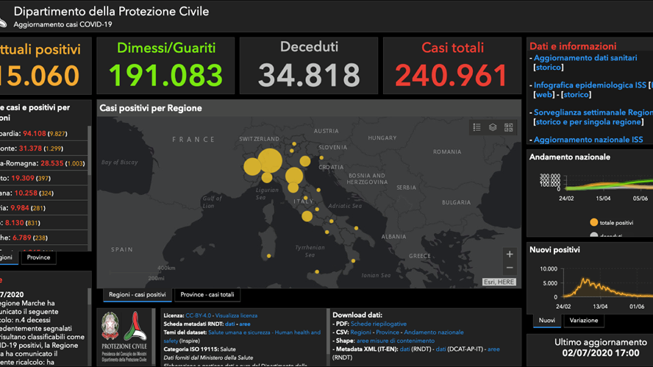Screen dimensions: 653x367
Task: Click the notes panel scrollbar
Action: click(x=90, y=297)
